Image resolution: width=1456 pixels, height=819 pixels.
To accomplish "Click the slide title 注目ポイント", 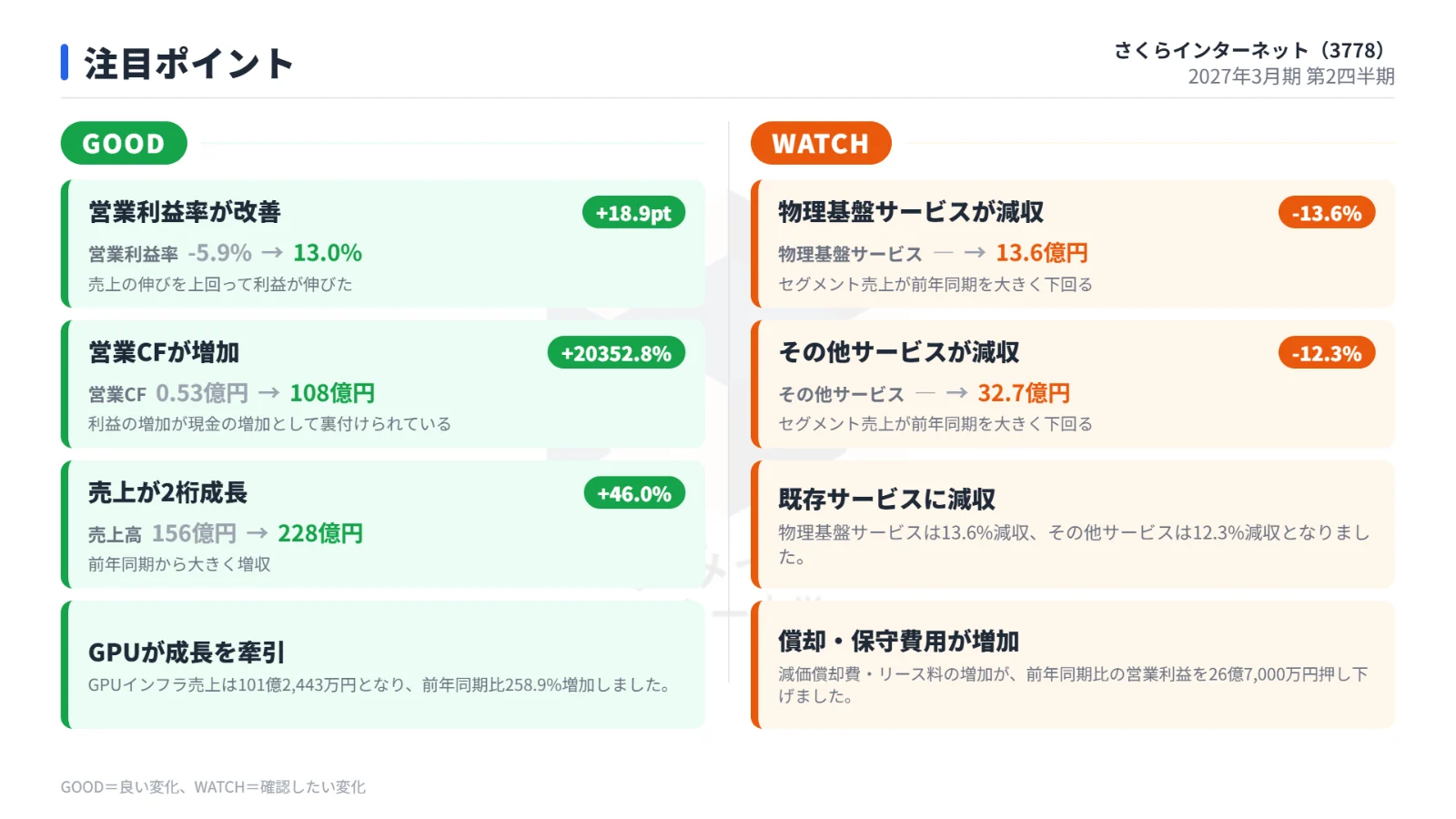I will point(188,64).
